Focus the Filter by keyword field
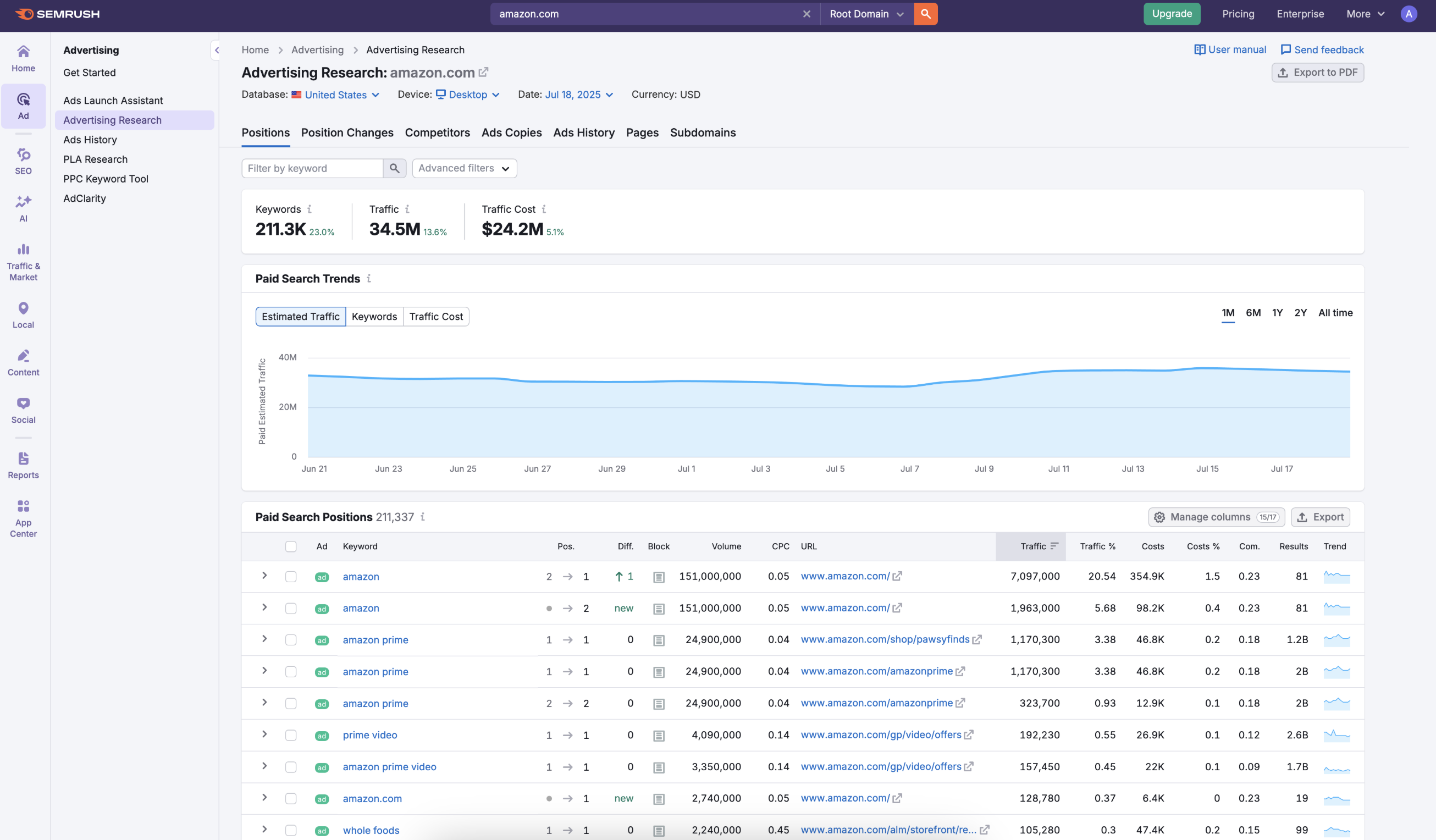The width and height of the screenshot is (1436, 840). 312,168
